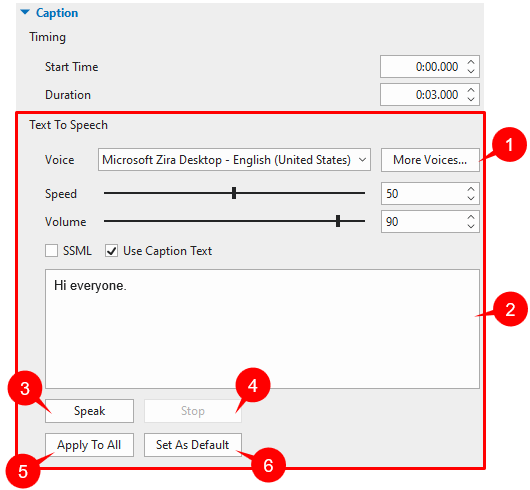Image resolution: width=530 pixels, height=490 pixels.
Task: Enable the SSML checkbox
Action: click(51, 251)
